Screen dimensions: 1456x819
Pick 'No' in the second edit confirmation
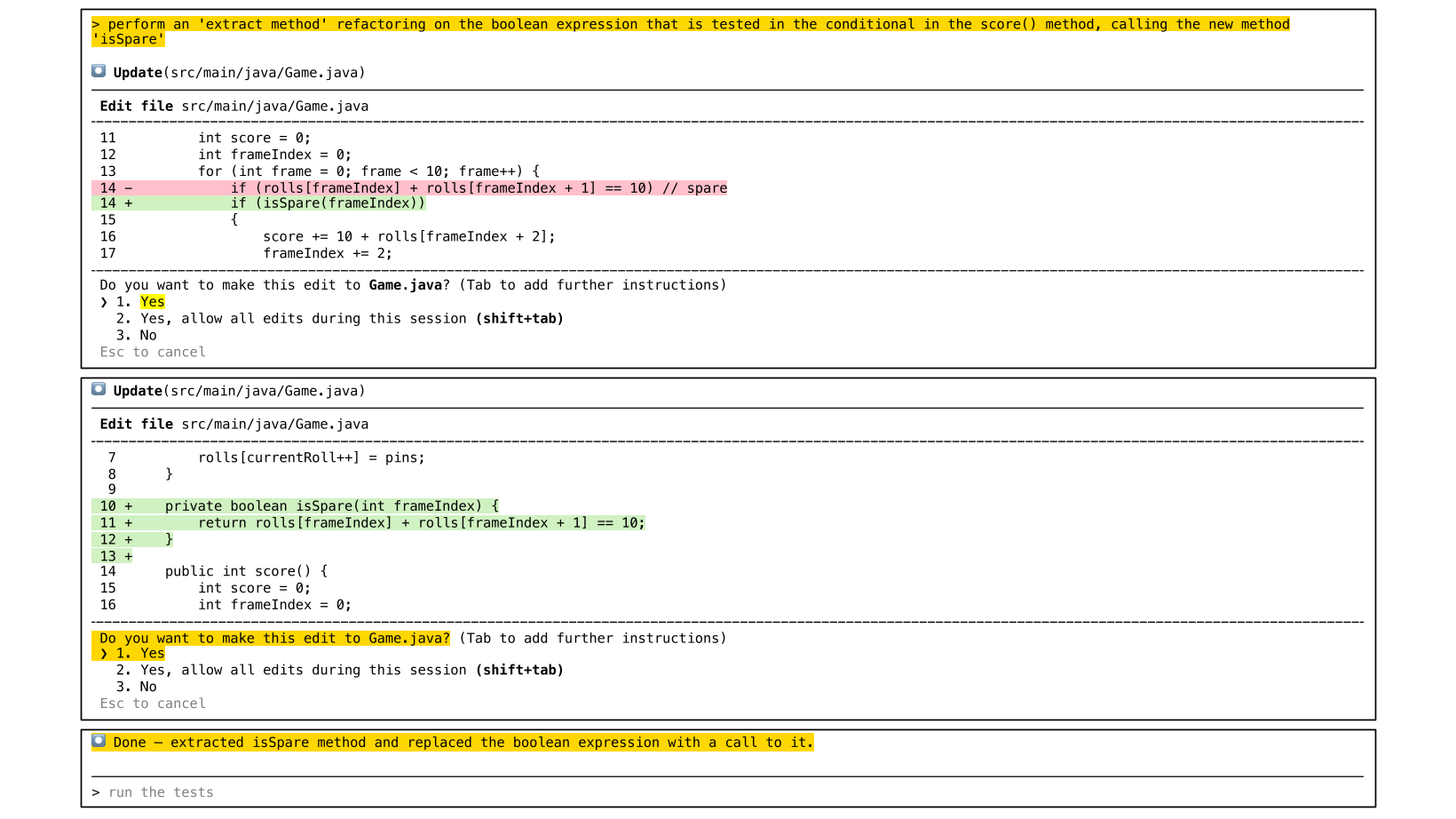click(x=147, y=687)
